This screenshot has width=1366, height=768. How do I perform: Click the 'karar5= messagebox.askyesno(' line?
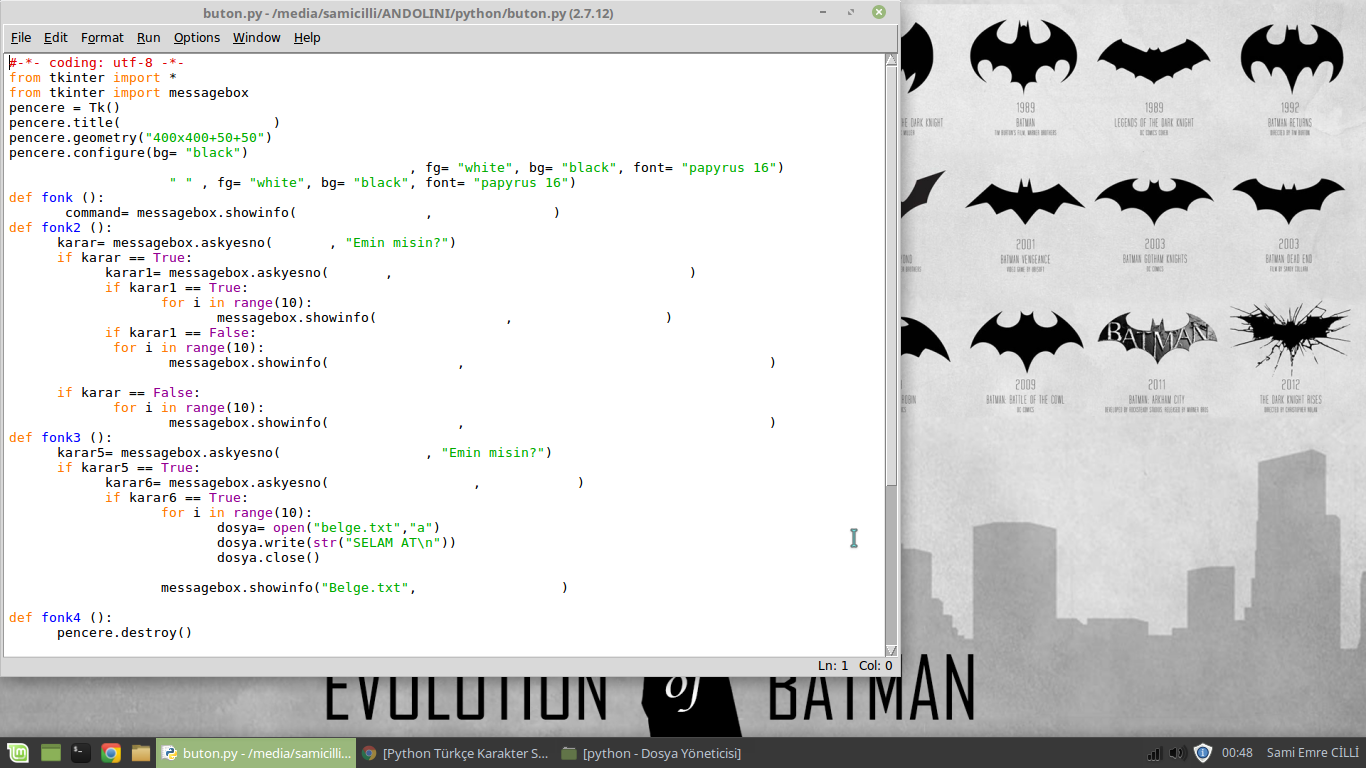304,452
